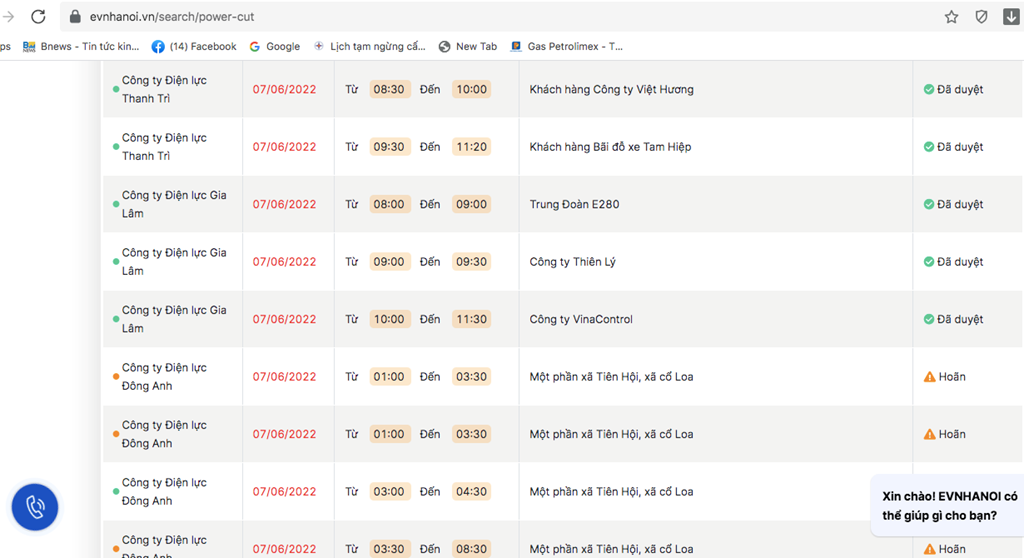The image size is (1024, 558).
Task: Click 'Công ty Điện lực Gia Lâm' in Thiên Lý row
Action: click(x=174, y=262)
